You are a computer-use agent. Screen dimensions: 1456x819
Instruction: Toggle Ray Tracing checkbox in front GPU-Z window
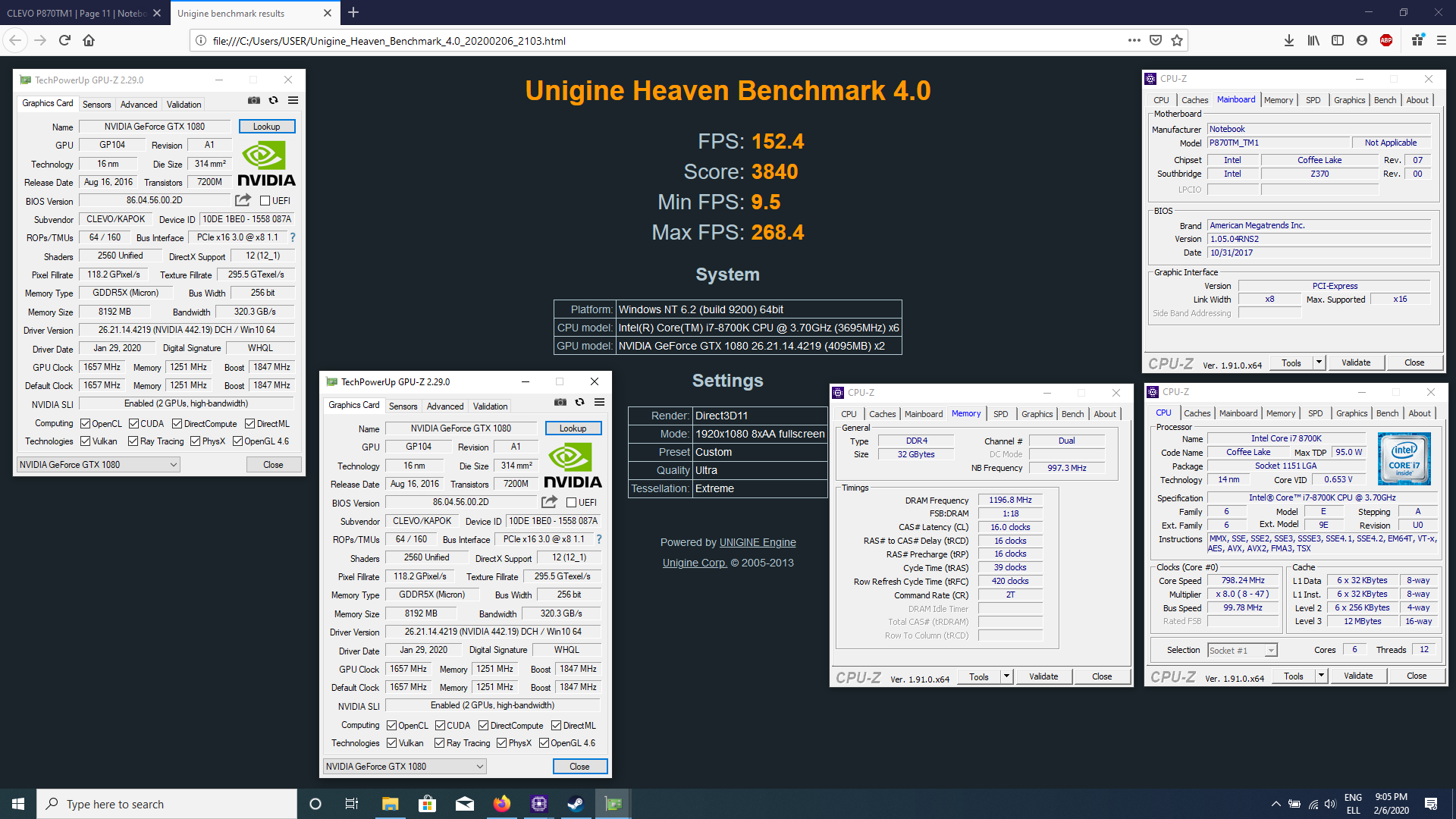440,743
